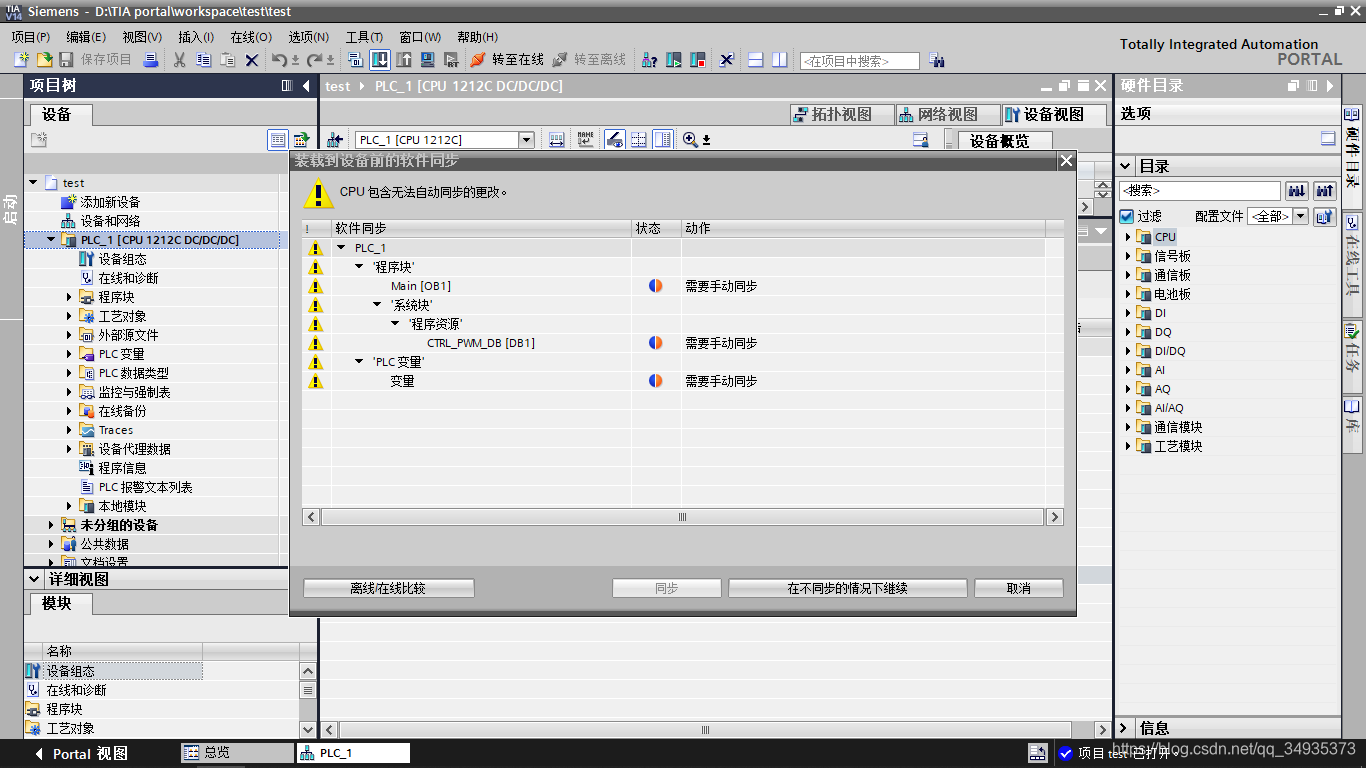Collapse PLC_1 node in sync dialog
1366x768 pixels.
click(x=341, y=248)
